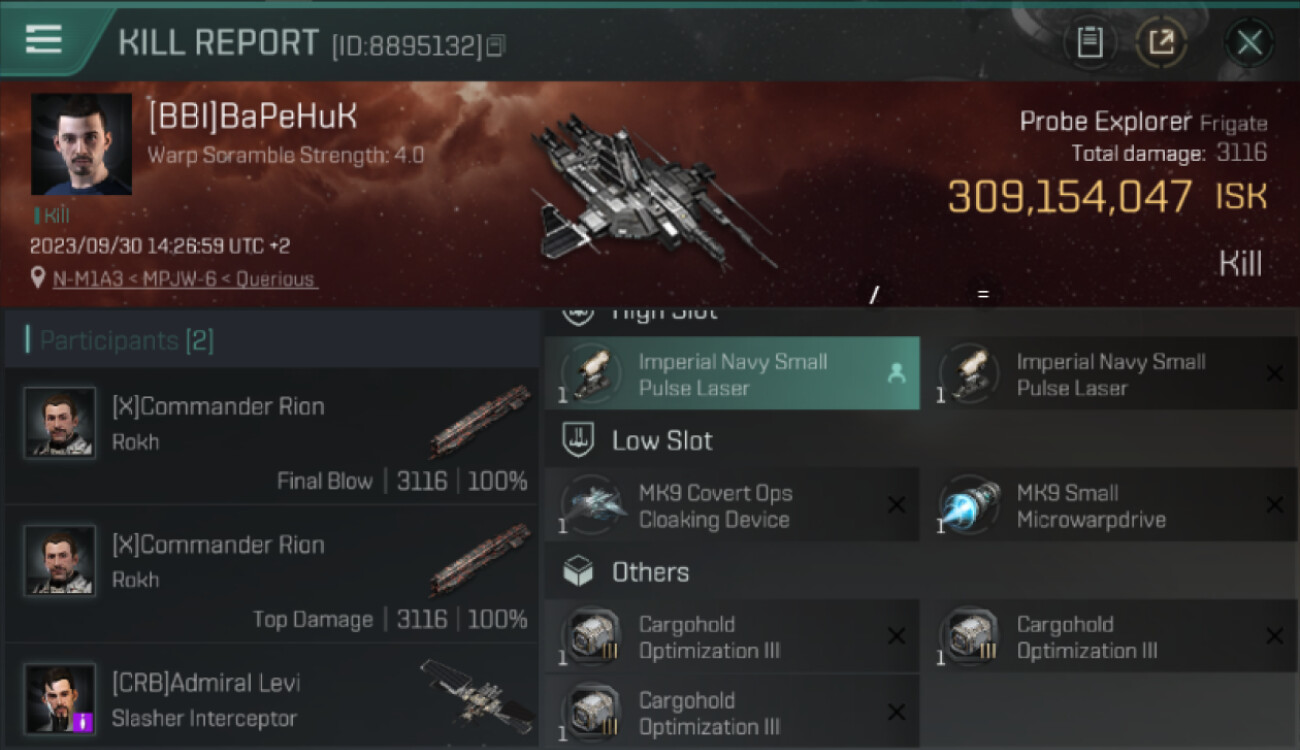Open BaPeHuK's pilot portrait
The width and height of the screenshot is (1300, 750).
click(x=81, y=144)
